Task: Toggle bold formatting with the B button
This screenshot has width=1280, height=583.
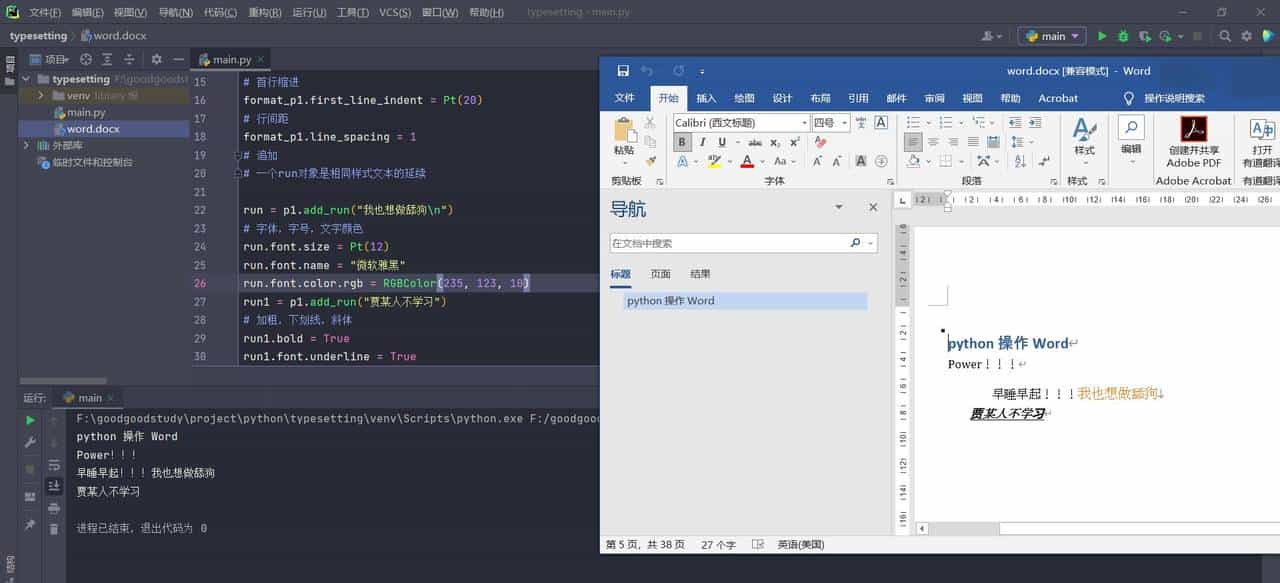Action: pyautogui.click(x=682, y=143)
